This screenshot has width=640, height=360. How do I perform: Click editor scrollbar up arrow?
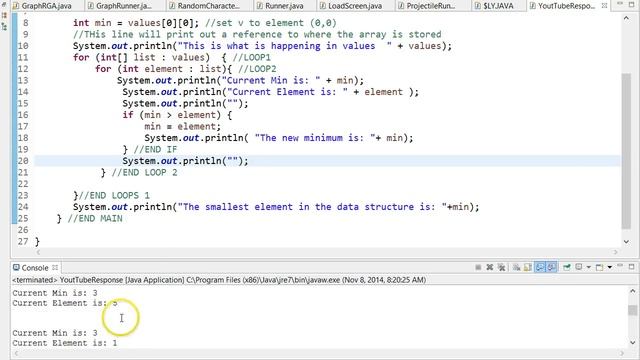[626, 18]
